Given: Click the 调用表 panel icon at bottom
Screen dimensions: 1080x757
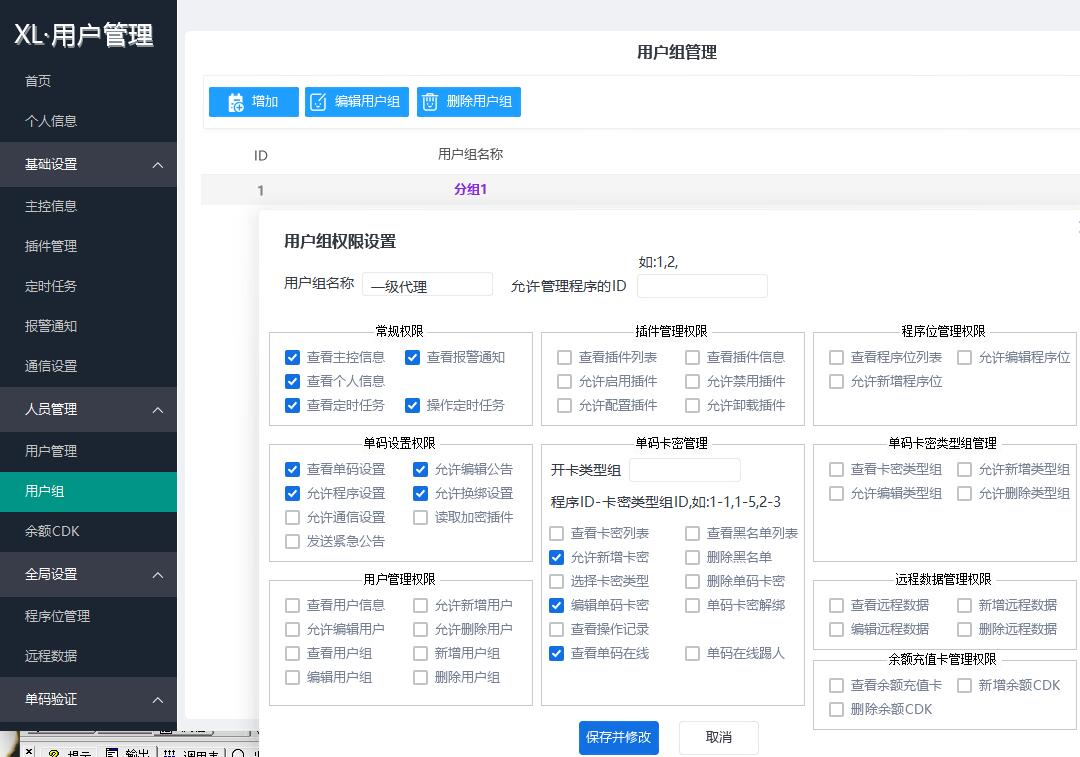Looking at the screenshot, I should click(x=168, y=752).
